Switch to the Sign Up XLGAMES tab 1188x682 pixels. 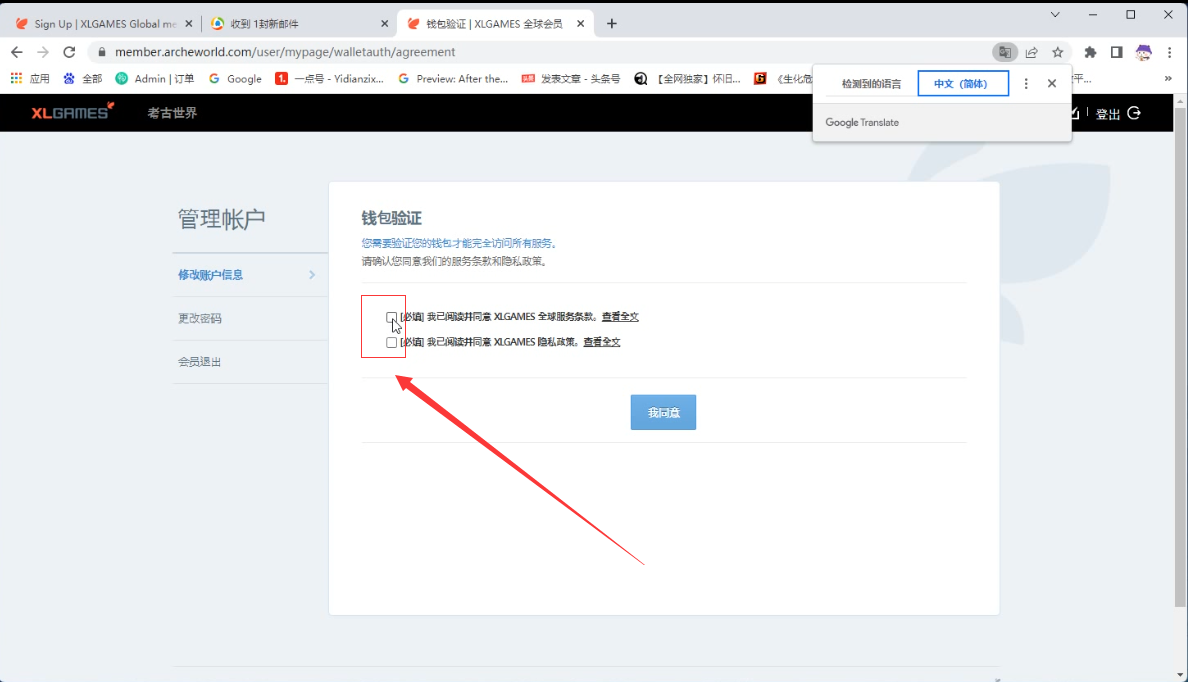(100, 23)
